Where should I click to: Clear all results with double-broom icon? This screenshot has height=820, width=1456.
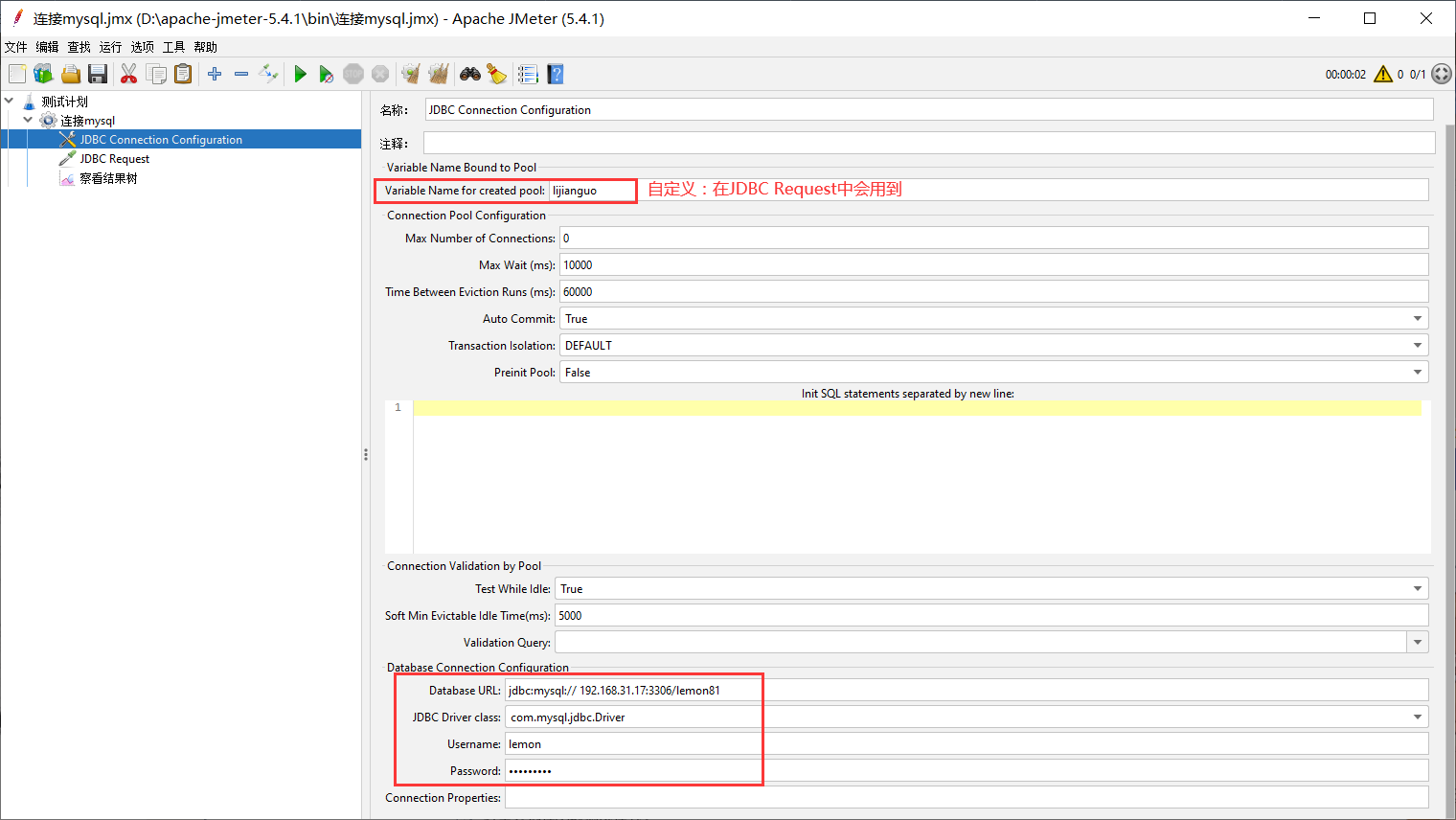439,75
